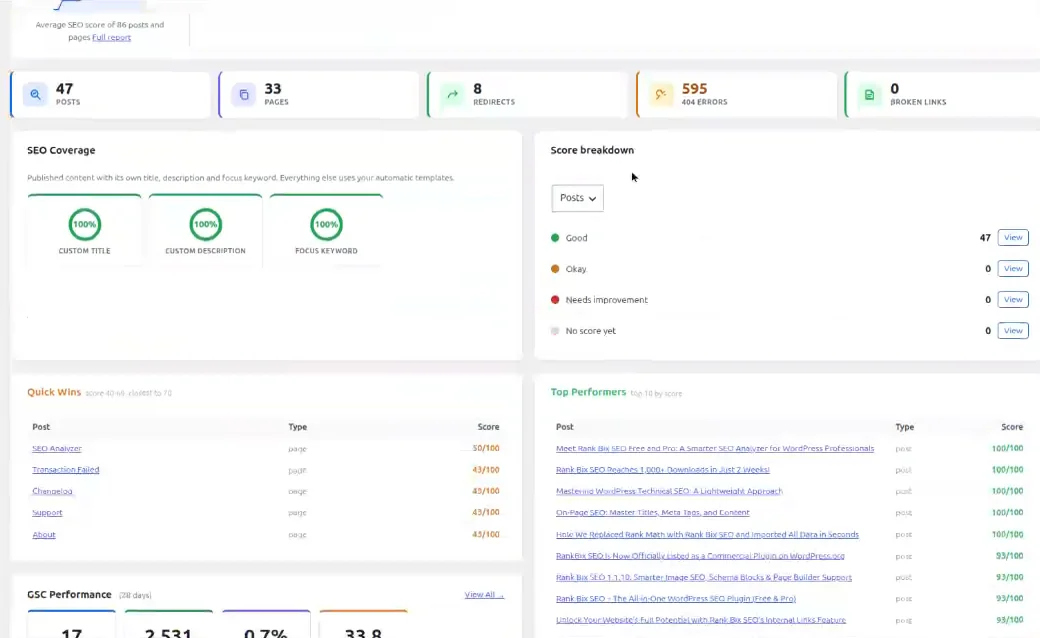1040x638 pixels.
Task: Click the orange Okay status dot
Action: point(555,269)
